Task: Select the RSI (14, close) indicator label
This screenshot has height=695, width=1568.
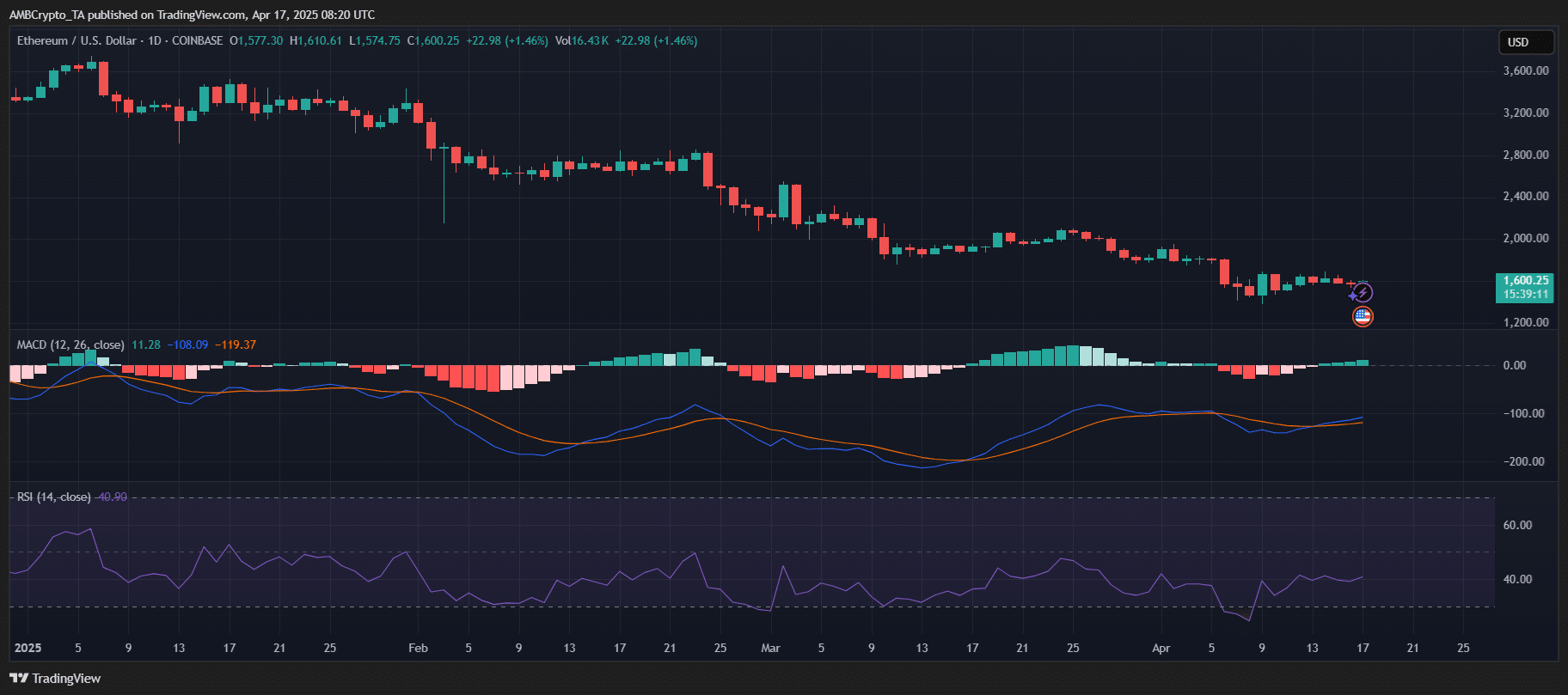Action: [53, 497]
